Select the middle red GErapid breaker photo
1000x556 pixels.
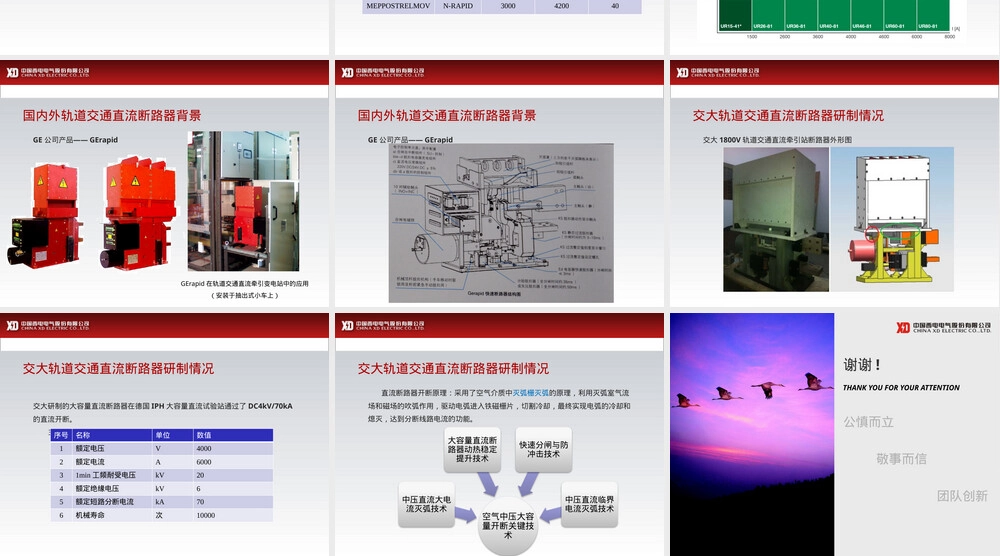pyautogui.click(x=137, y=212)
